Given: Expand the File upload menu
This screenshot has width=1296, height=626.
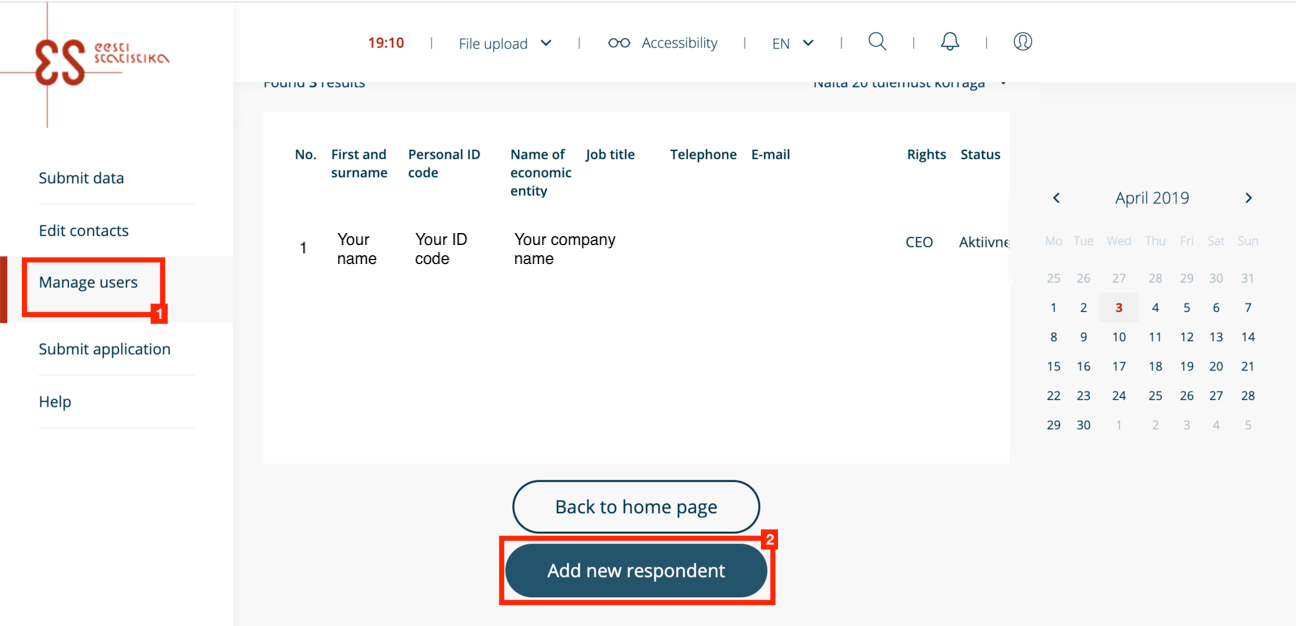Looking at the screenshot, I should (503, 42).
